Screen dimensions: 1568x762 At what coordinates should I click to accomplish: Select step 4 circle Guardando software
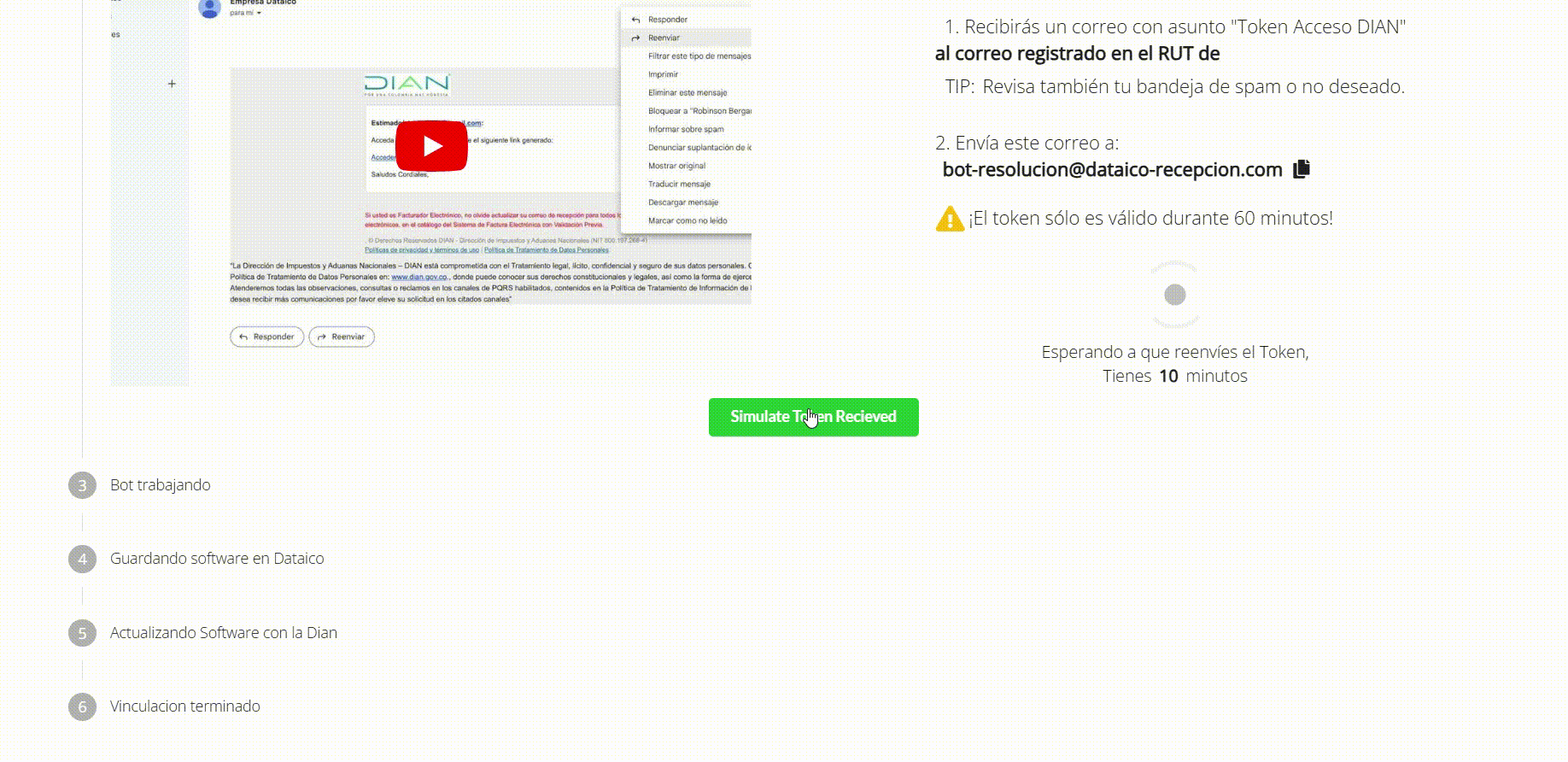coord(82,560)
